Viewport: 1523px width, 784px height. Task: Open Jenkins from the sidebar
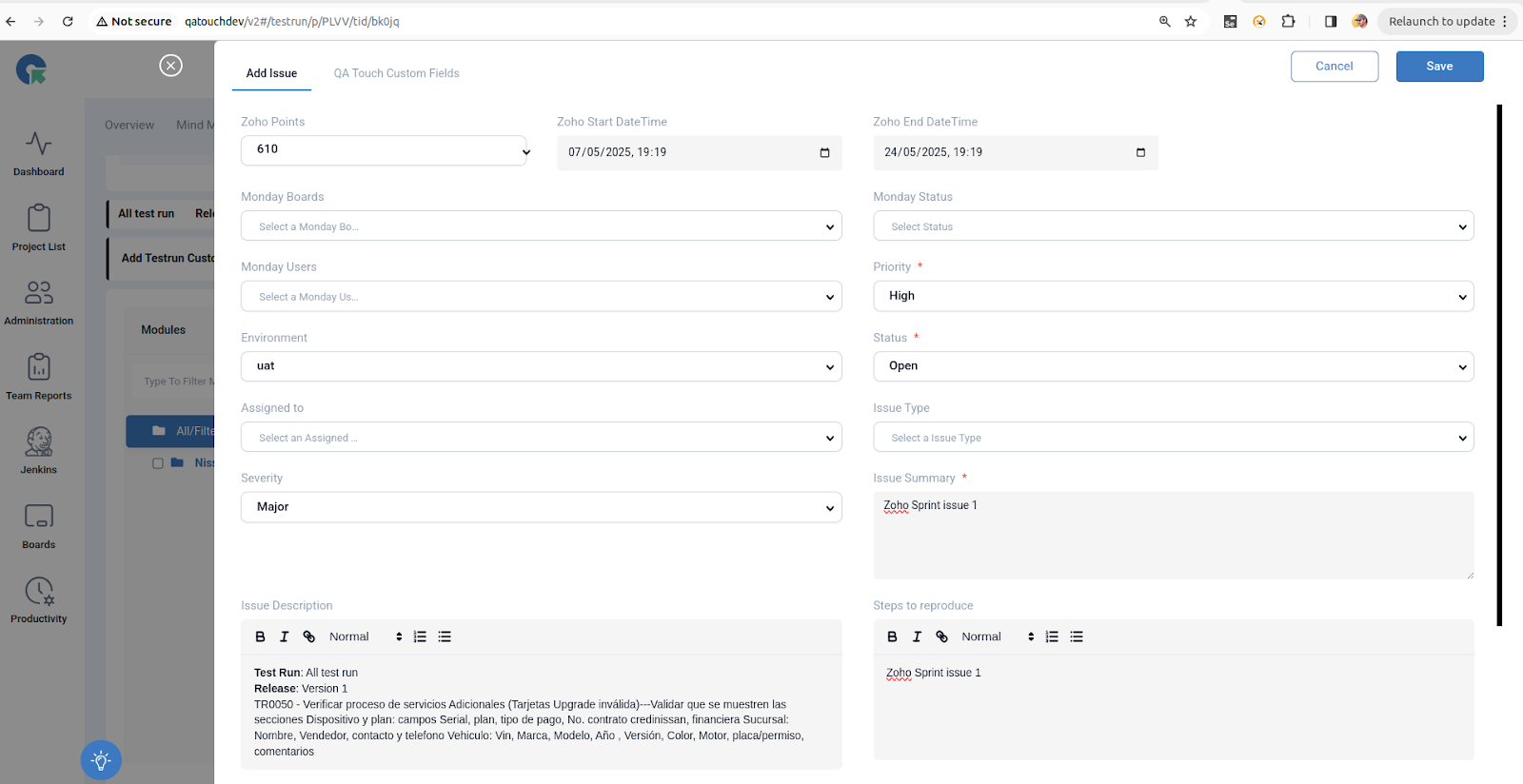pos(39,450)
